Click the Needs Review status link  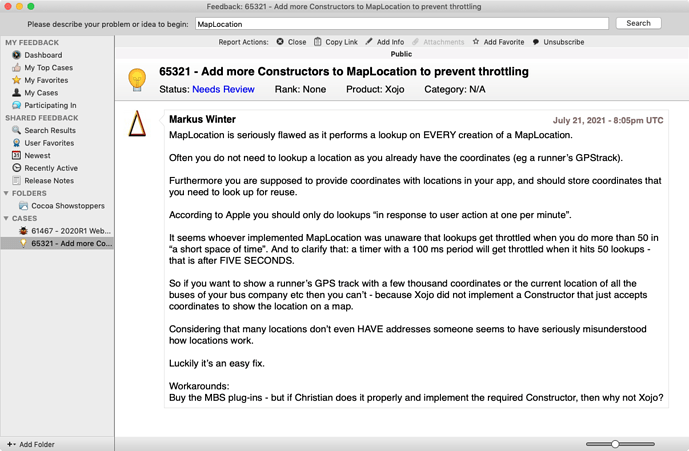click(x=223, y=89)
